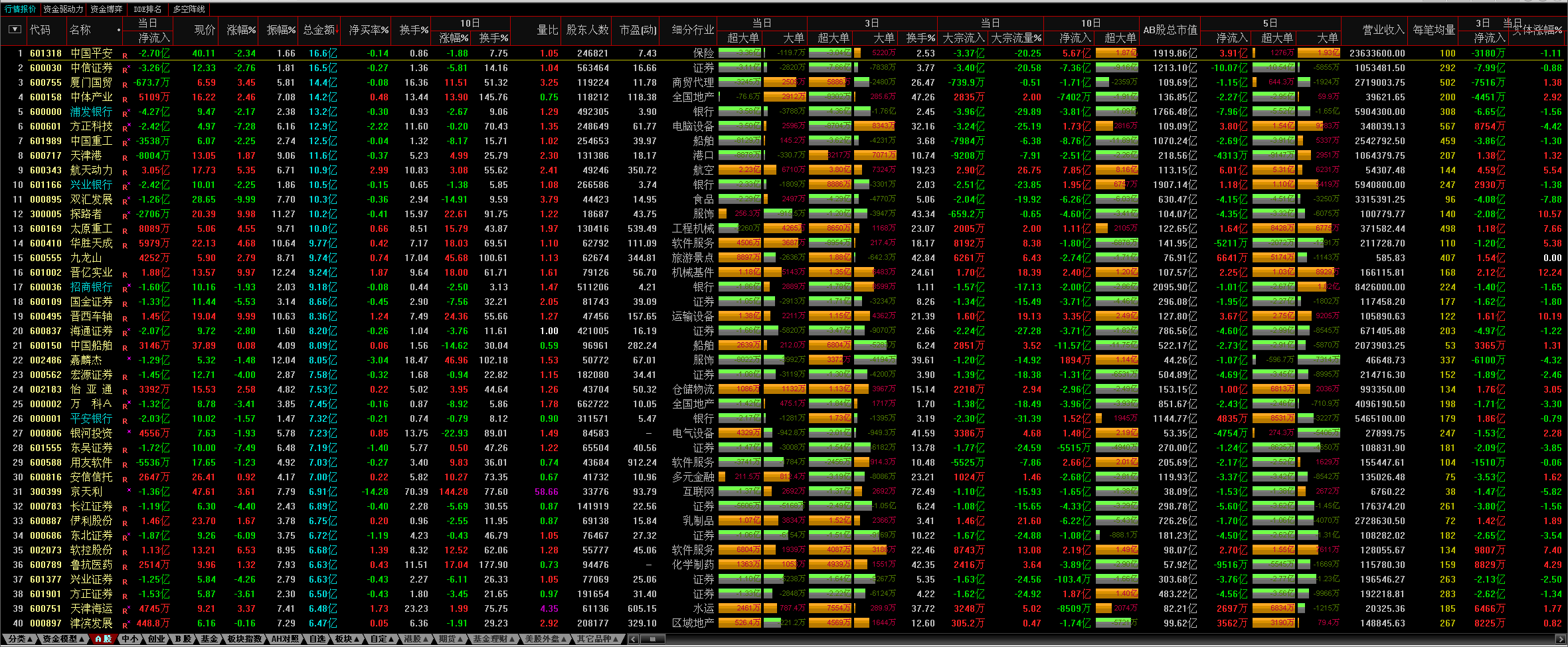Select stock code 600410
The image size is (1568, 647).
point(46,243)
